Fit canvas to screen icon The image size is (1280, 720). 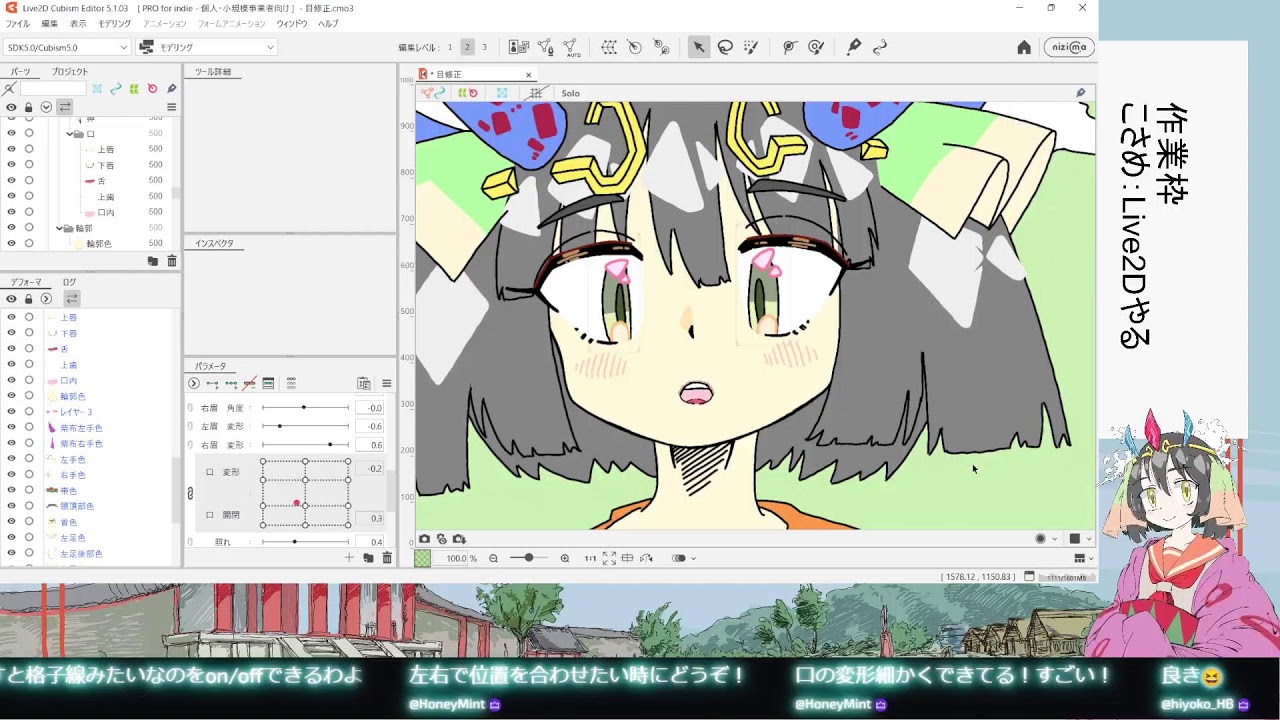click(609, 558)
